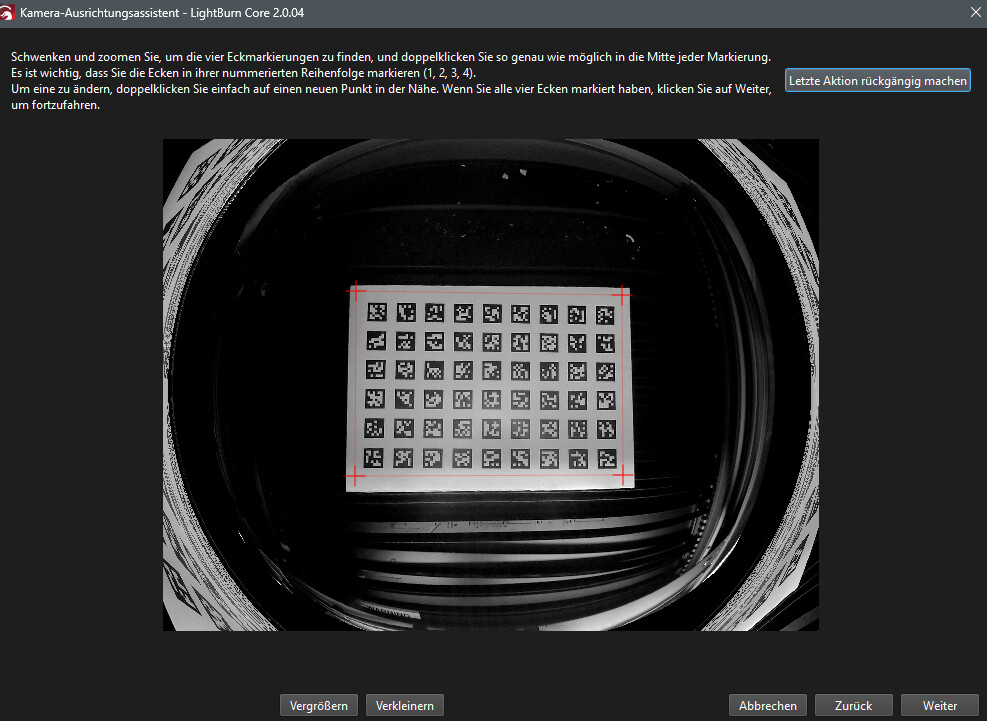Close the Kamera-Ausrichtungsassistent window
This screenshot has width=987, height=721.
[975, 12]
